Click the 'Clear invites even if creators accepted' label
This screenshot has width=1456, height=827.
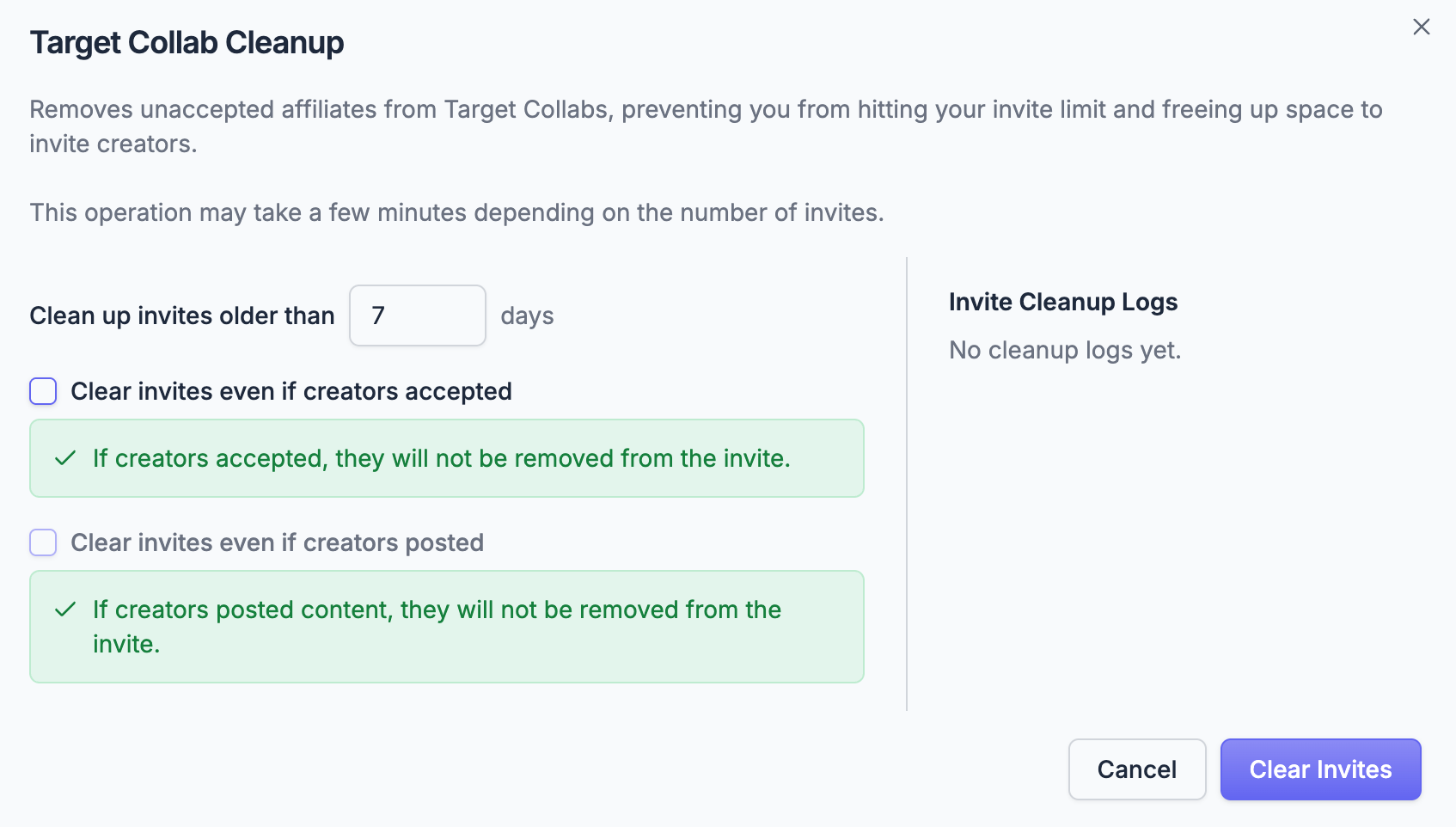coord(291,391)
